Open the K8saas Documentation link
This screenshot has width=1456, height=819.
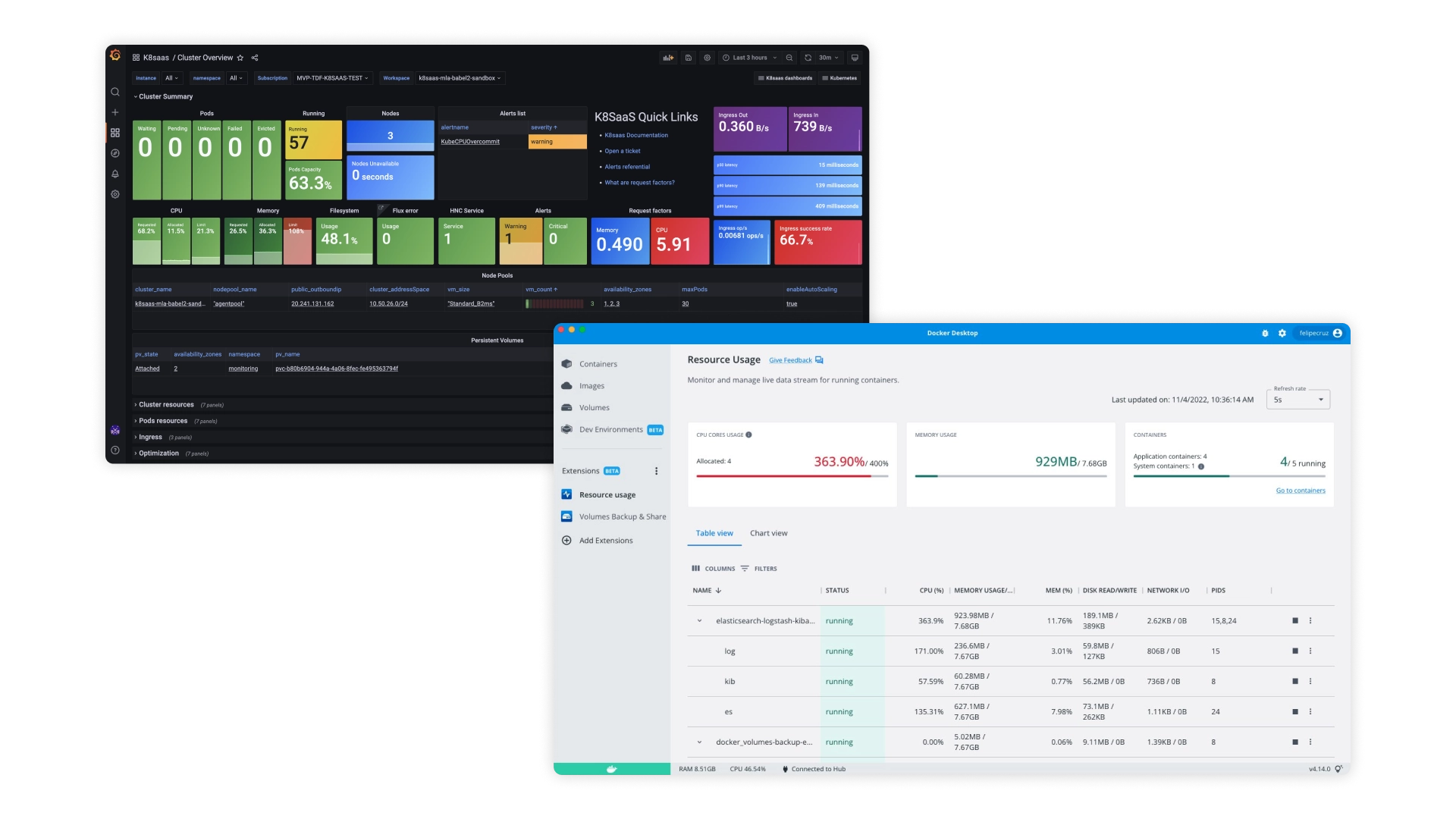pyautogui.click(x=636, y=136)
